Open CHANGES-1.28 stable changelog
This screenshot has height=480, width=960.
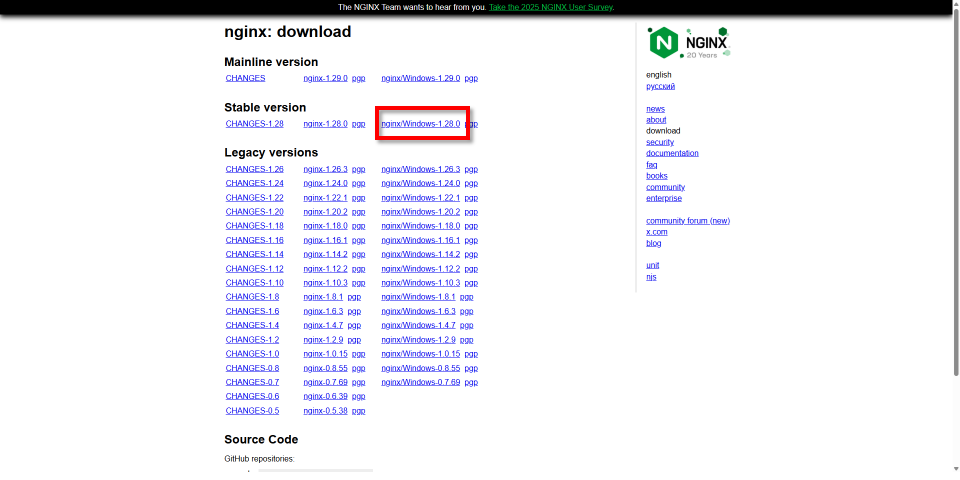pyautogui.click(x=254, y=124)
